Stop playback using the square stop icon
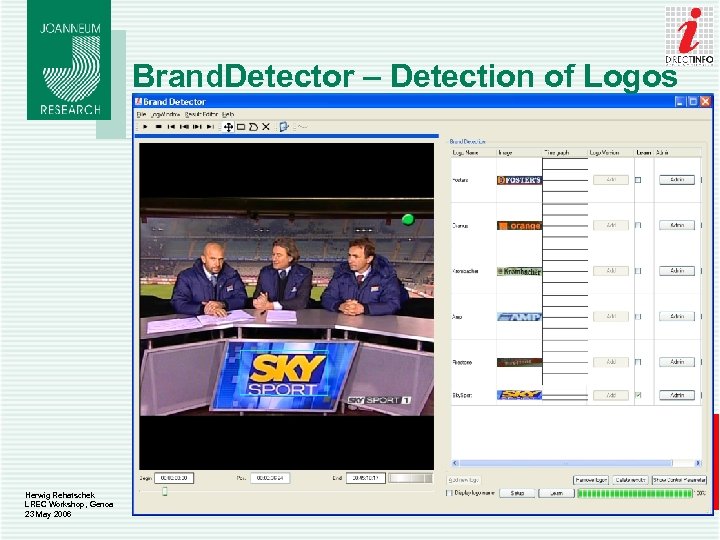 pos(158,127)
